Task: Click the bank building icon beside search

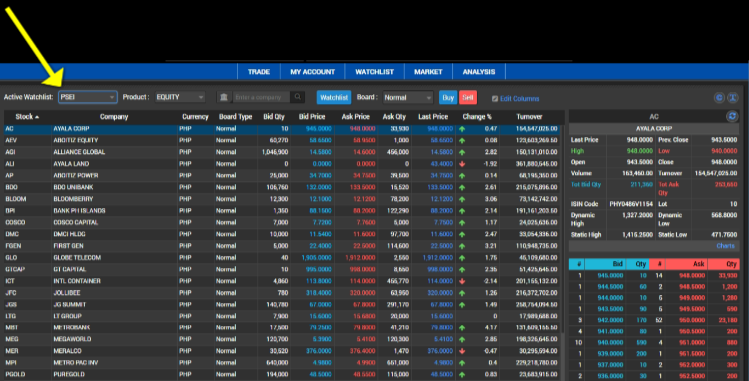Action: pos(224,97)
